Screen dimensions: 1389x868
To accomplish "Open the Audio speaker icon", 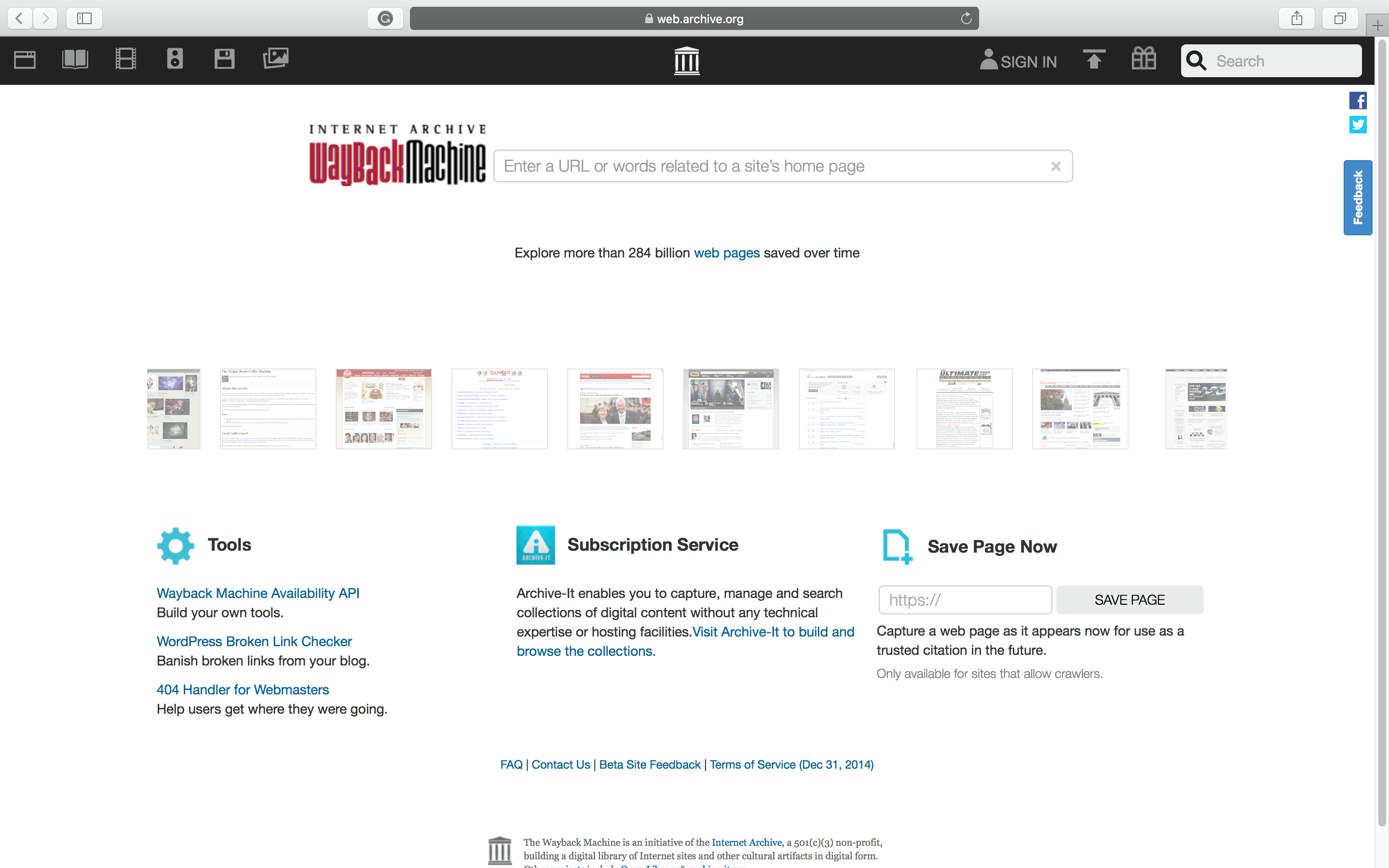I will click(x=175, y=59).
